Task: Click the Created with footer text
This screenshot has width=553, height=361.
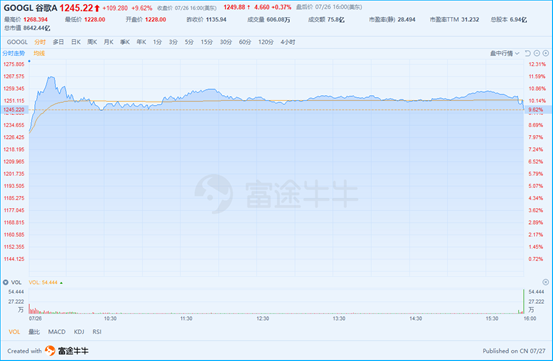Action: coord(24,351)
